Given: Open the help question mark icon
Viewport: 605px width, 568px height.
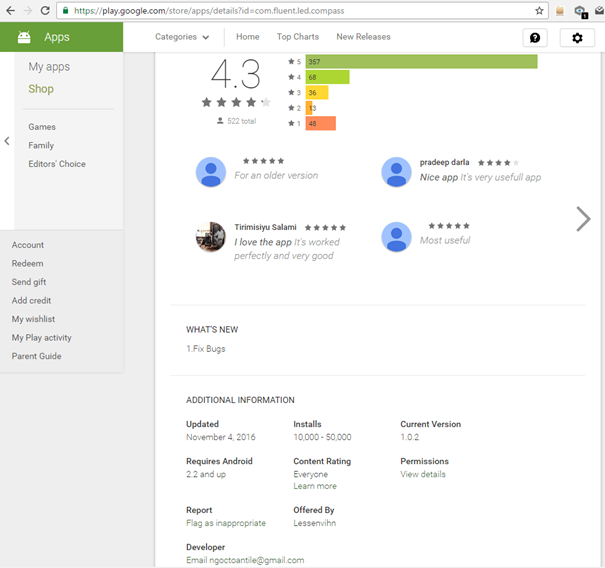Looking at the screenshot, I should 535,37.
